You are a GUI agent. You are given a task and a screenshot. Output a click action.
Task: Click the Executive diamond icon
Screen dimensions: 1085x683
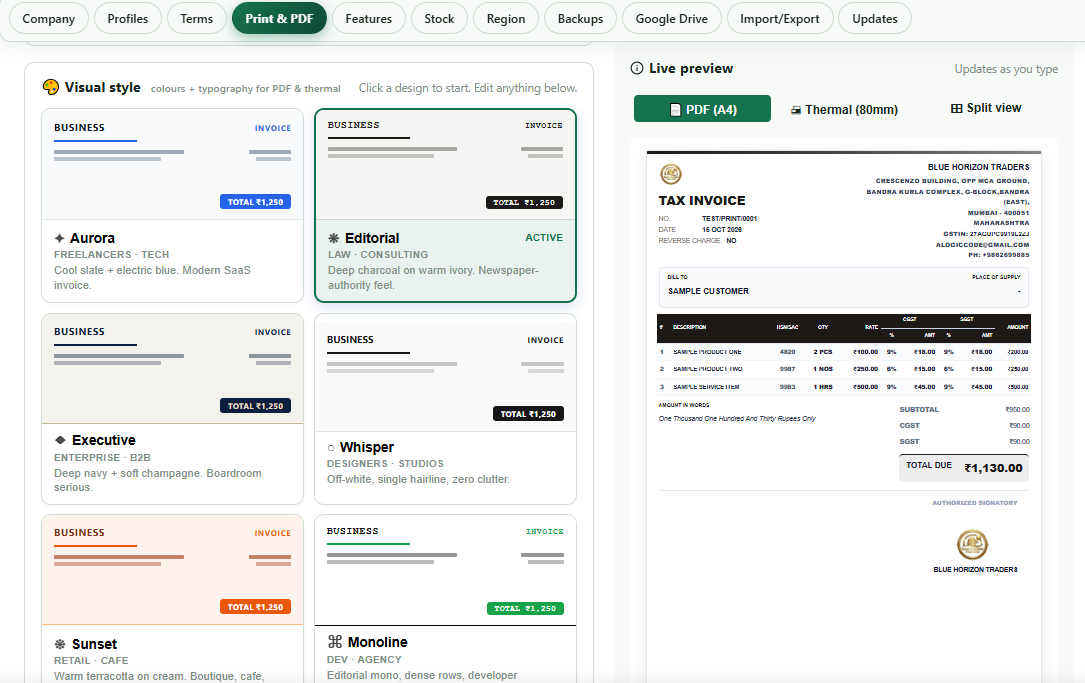click(60, 440)
